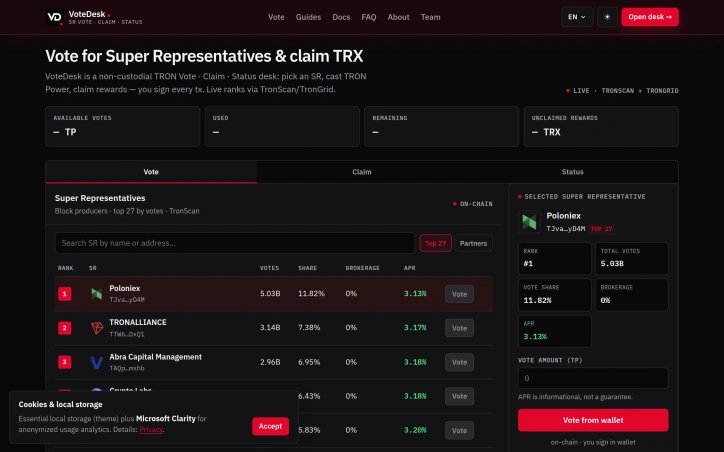This screenshot has height=452, width=724.
Task: Click the VoteDesk VD logo icon
Action: tap(54, 17)
